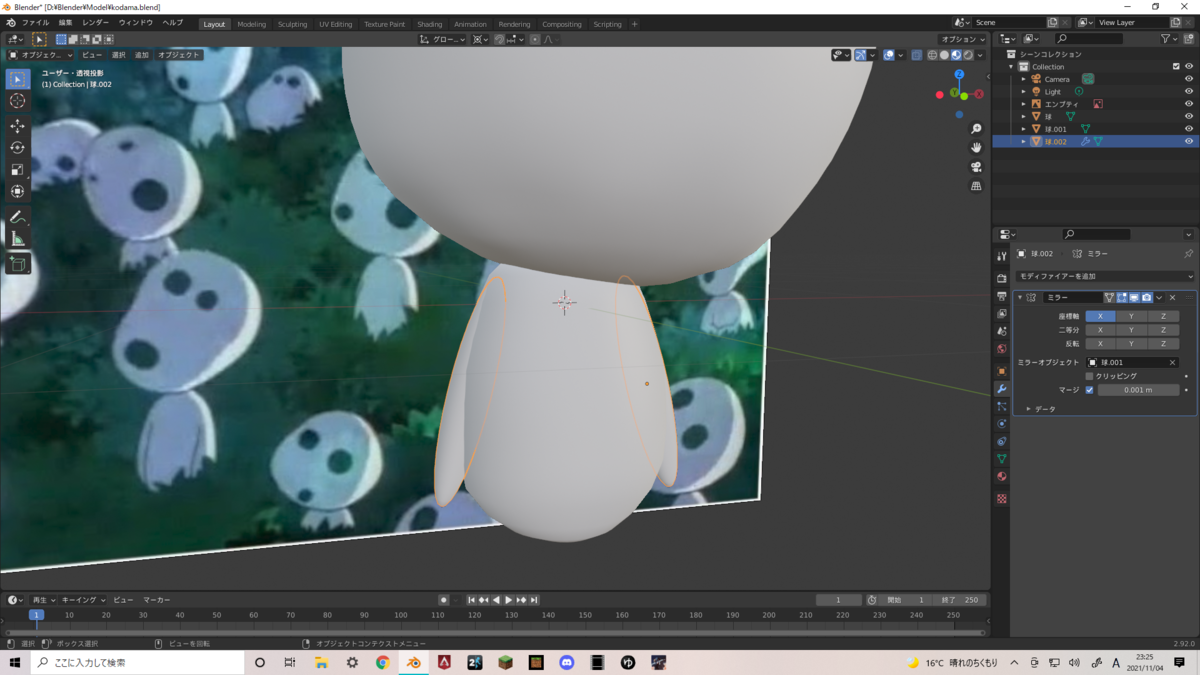Select the Add Cube tool
Viewport: 1200px width, 675px height.
click(x=18, y=264)
